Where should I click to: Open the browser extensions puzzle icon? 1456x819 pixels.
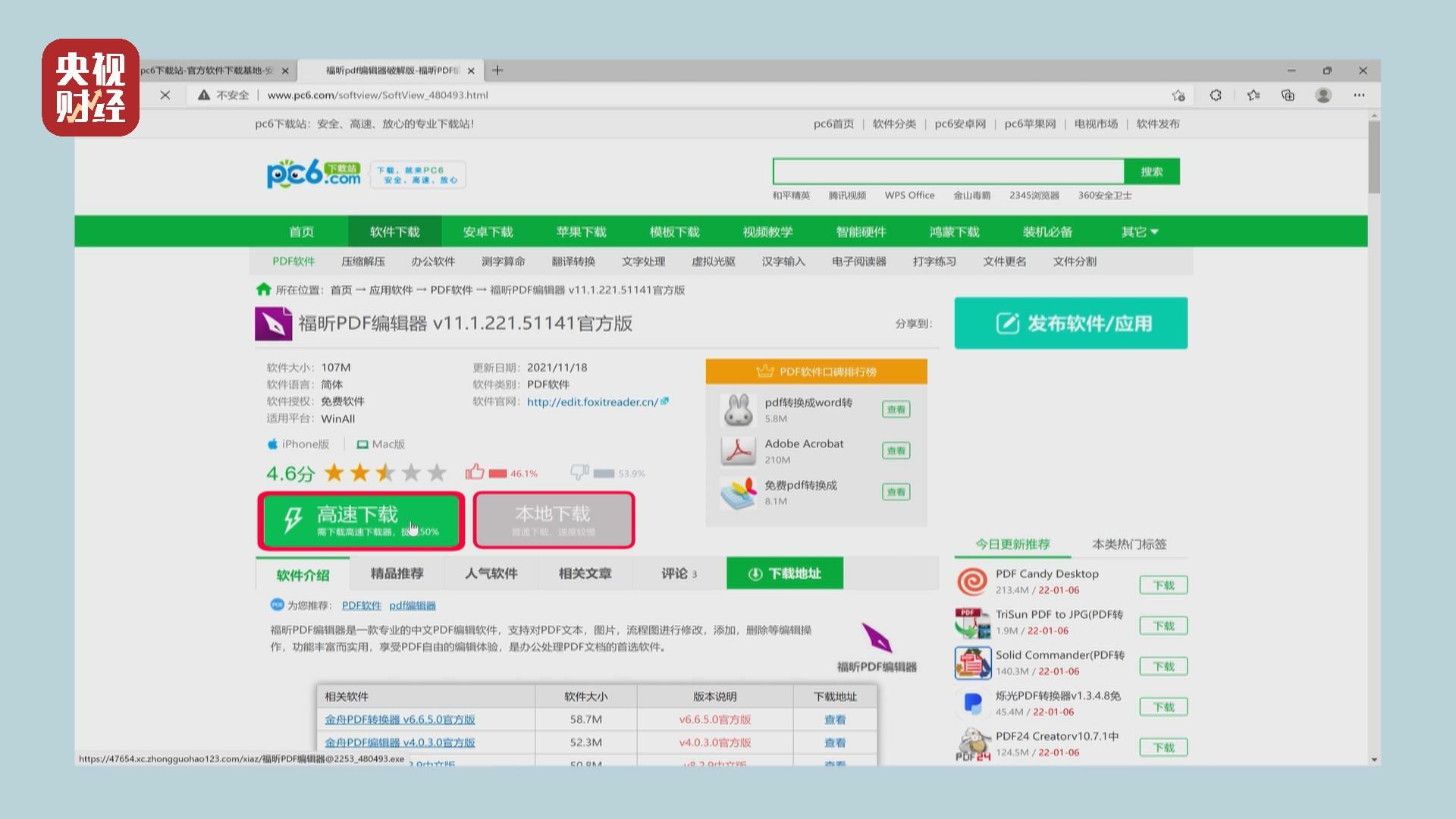1216,95
